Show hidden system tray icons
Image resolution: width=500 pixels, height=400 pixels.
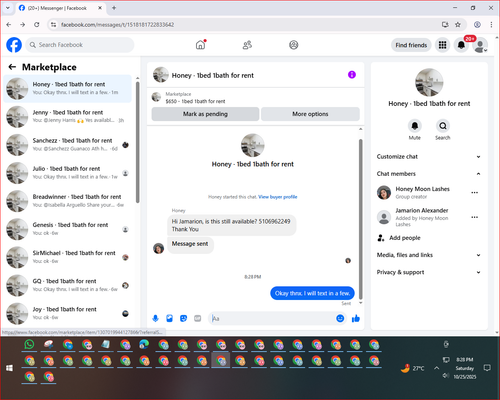click(x=436, y=368)
